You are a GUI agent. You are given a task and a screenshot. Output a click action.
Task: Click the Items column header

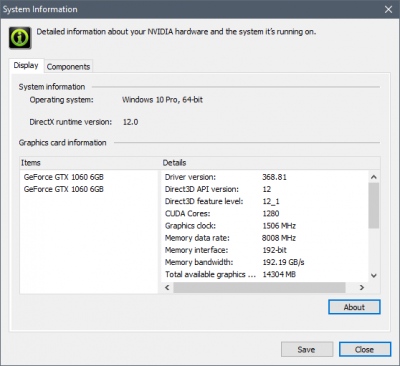pos(90,163)
